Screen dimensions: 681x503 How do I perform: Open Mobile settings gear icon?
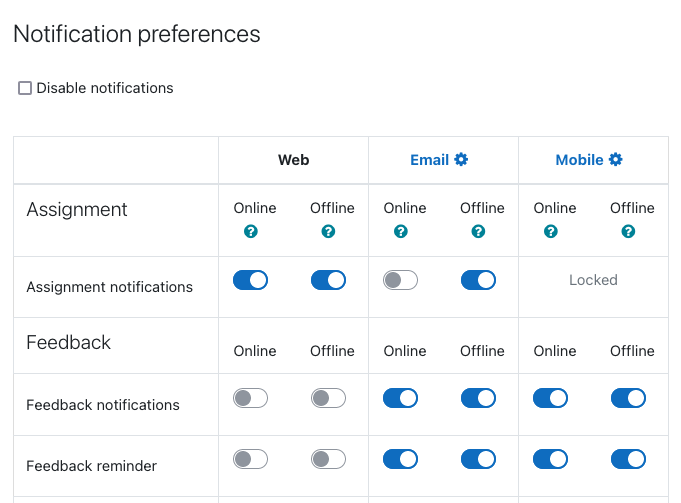point(615,159)
